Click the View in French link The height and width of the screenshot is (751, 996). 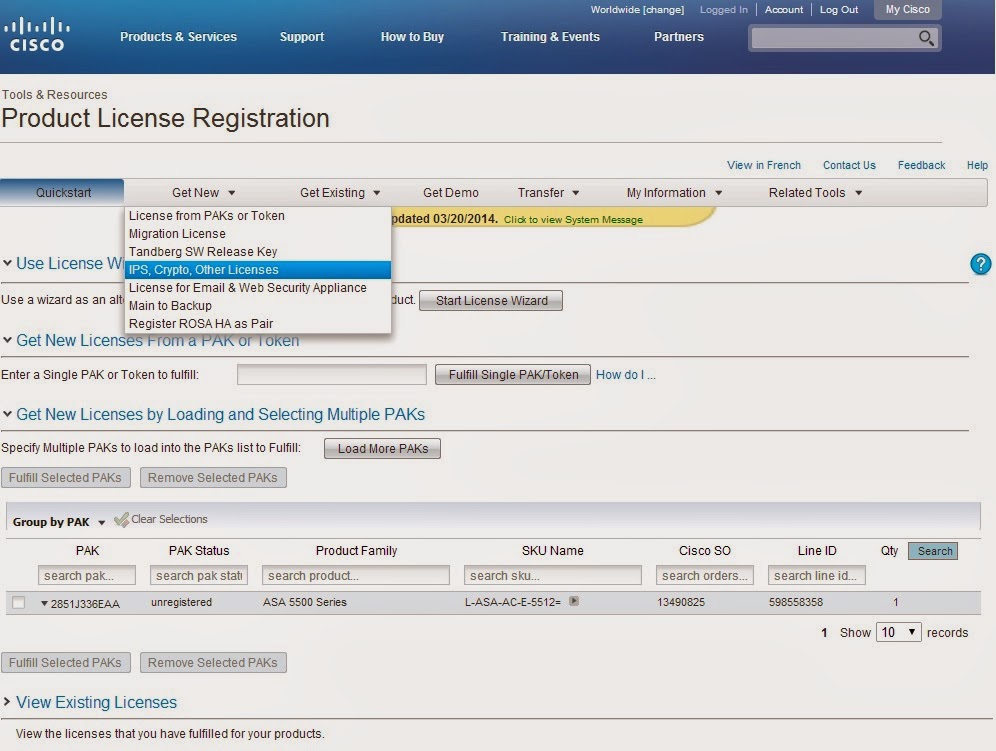(x=764, y=165)
